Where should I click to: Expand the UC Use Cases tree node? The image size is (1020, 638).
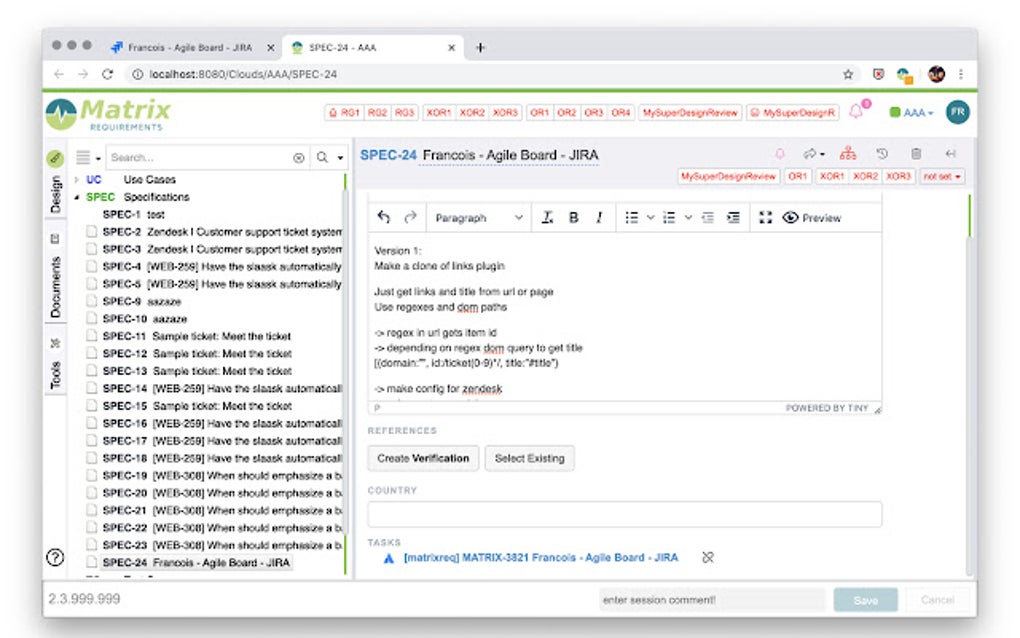pyautogui.click(x=77, y=179)
